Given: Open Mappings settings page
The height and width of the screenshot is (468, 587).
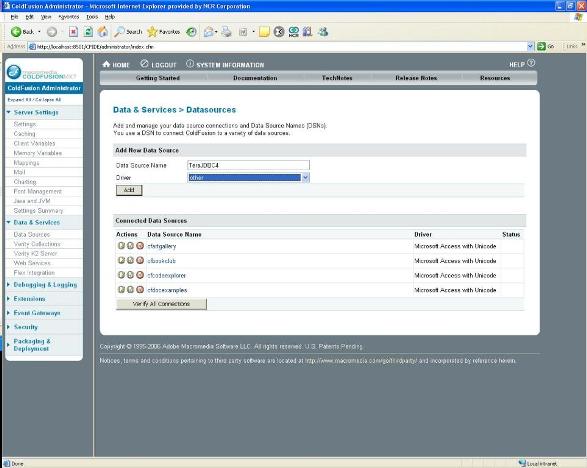Looking at the screenshot, I should [26, 163].
